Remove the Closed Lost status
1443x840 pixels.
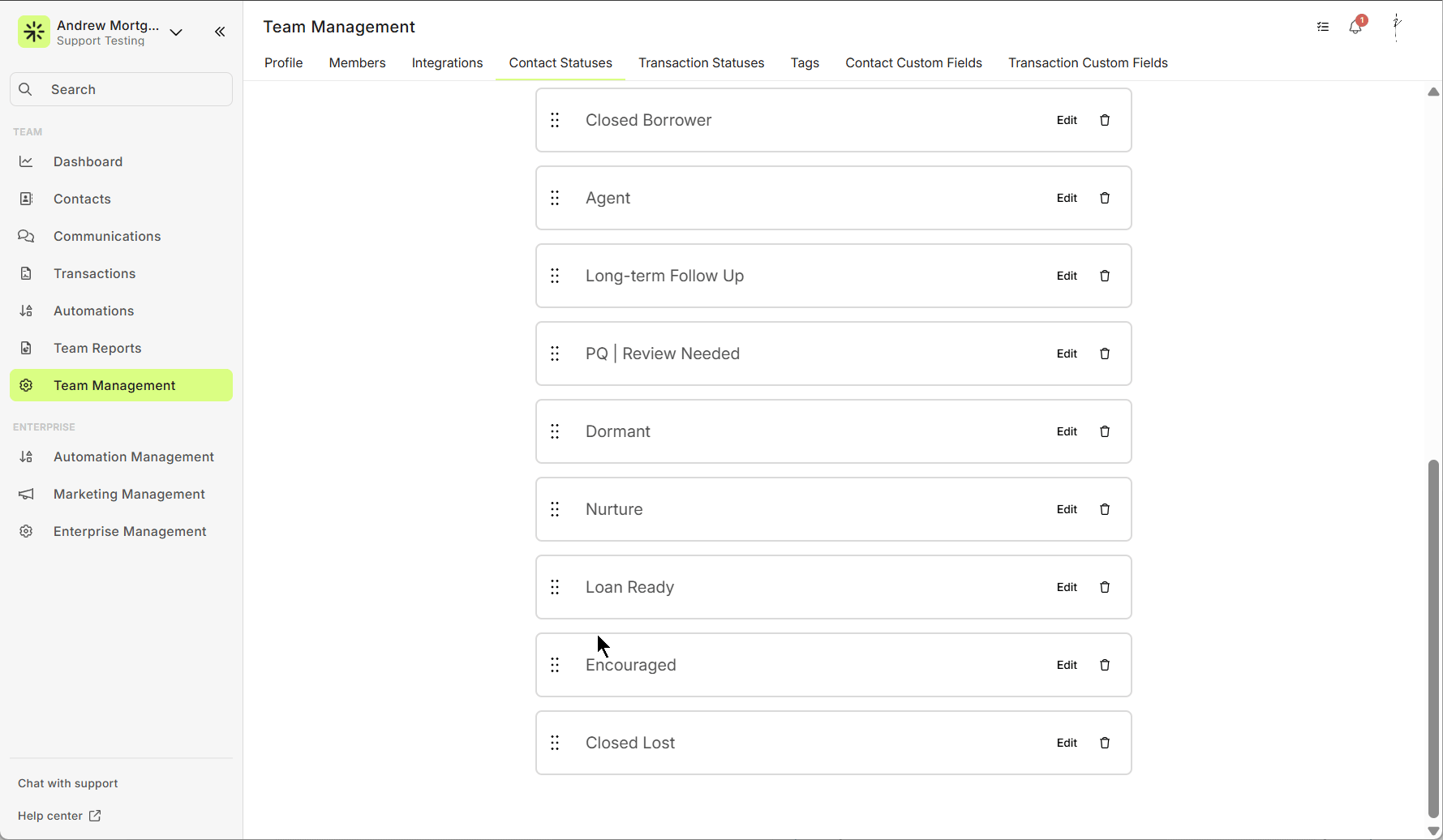pyautogui.click(x=1105, y=743)
